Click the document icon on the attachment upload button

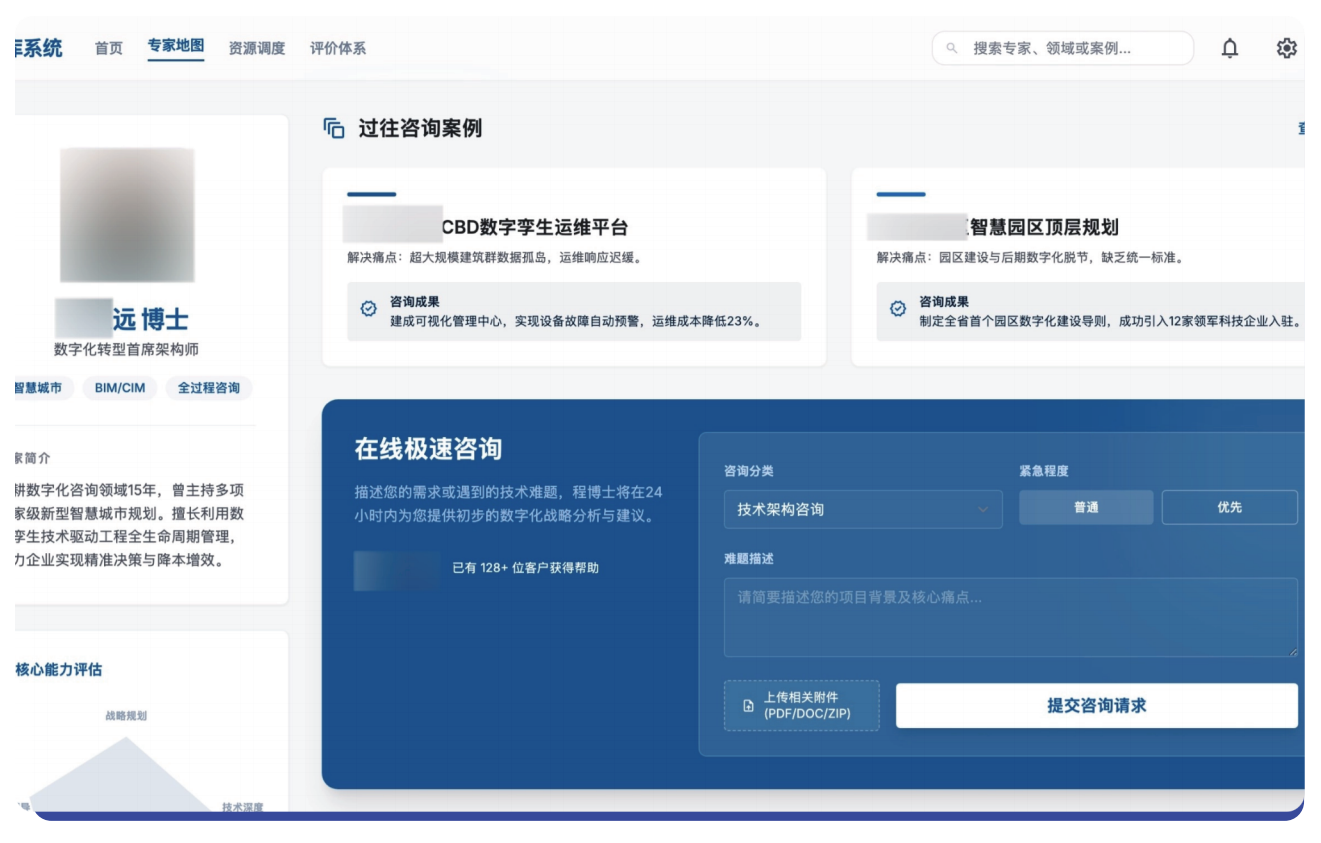tap(747, 705)
